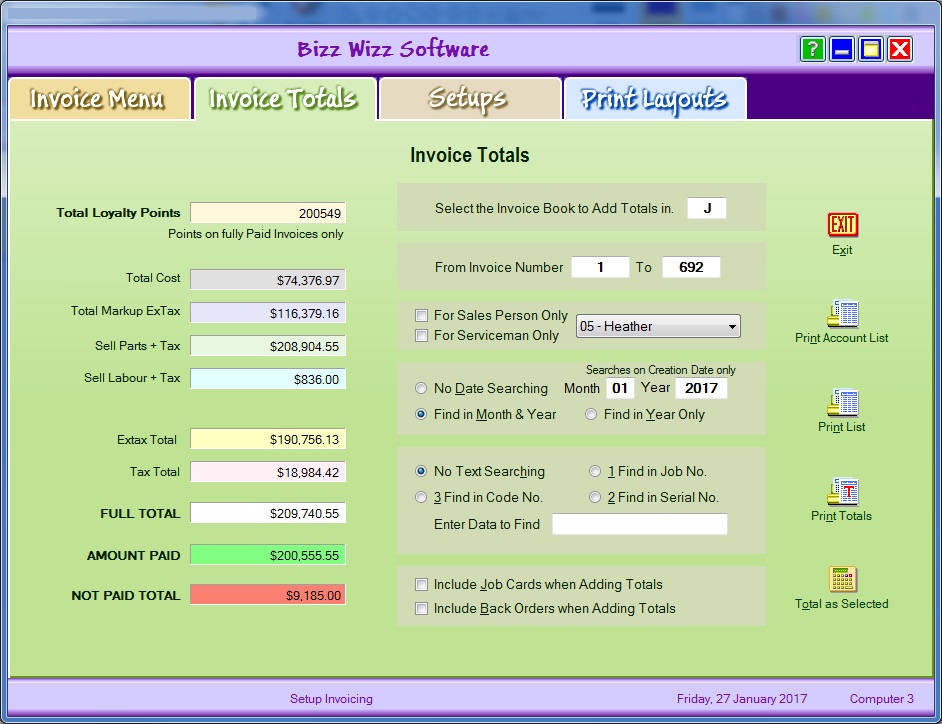Click the red EXIT icon
The width and height of the screenshot is (942, 724).
point(842,225)
